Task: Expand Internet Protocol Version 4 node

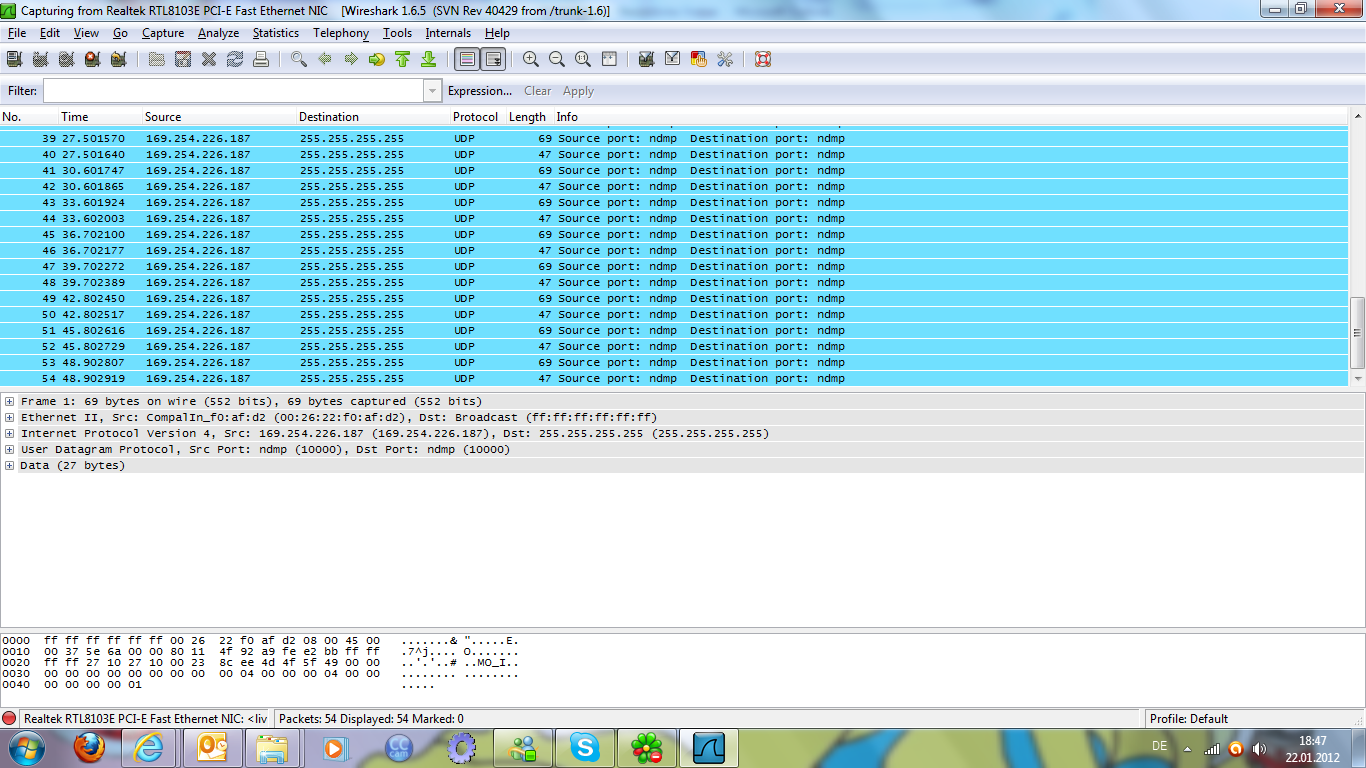Action: (9, 434)
